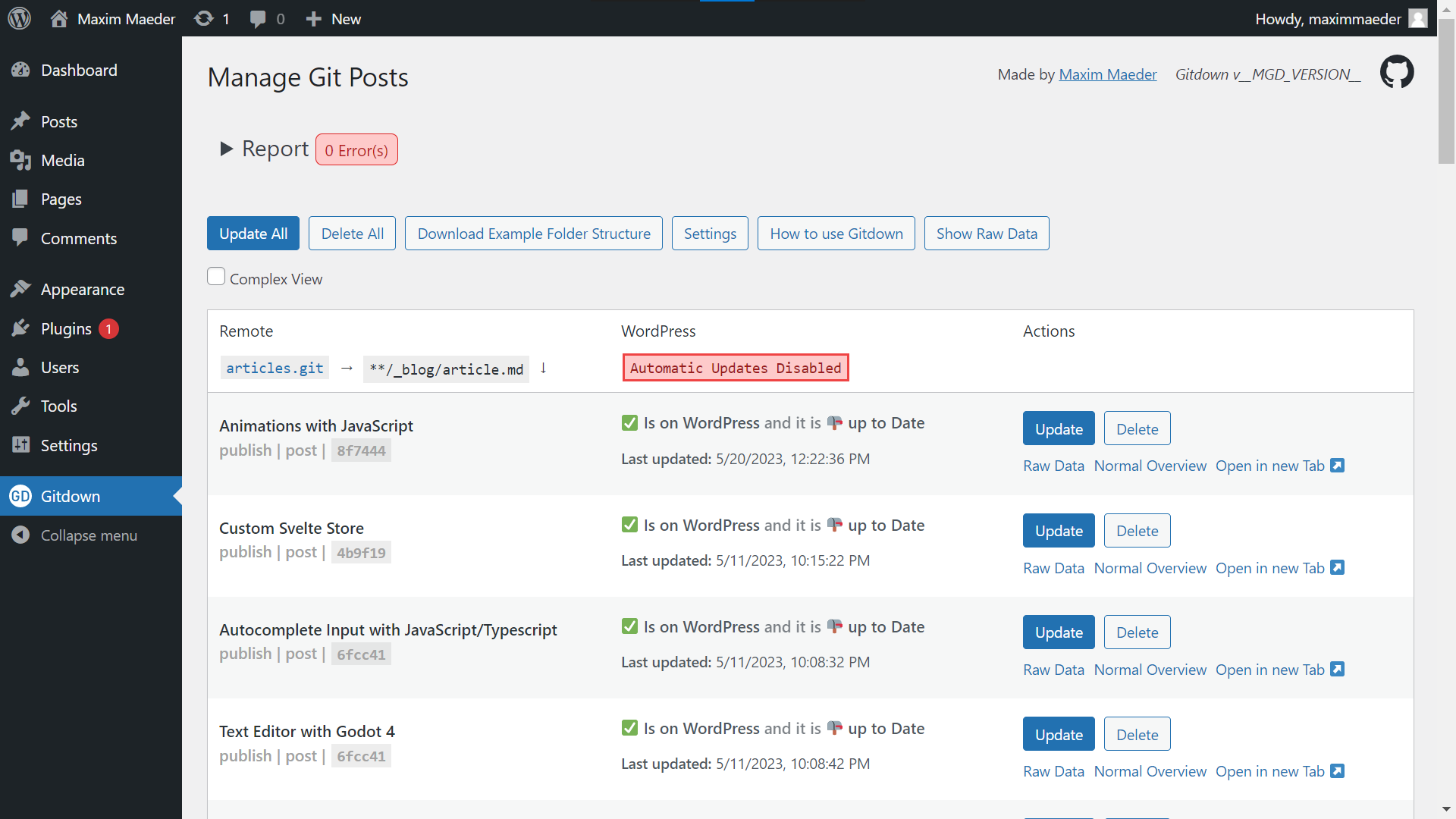
Task: Click Update button for Autocomplete Input post
Action: pos(1058,632)
